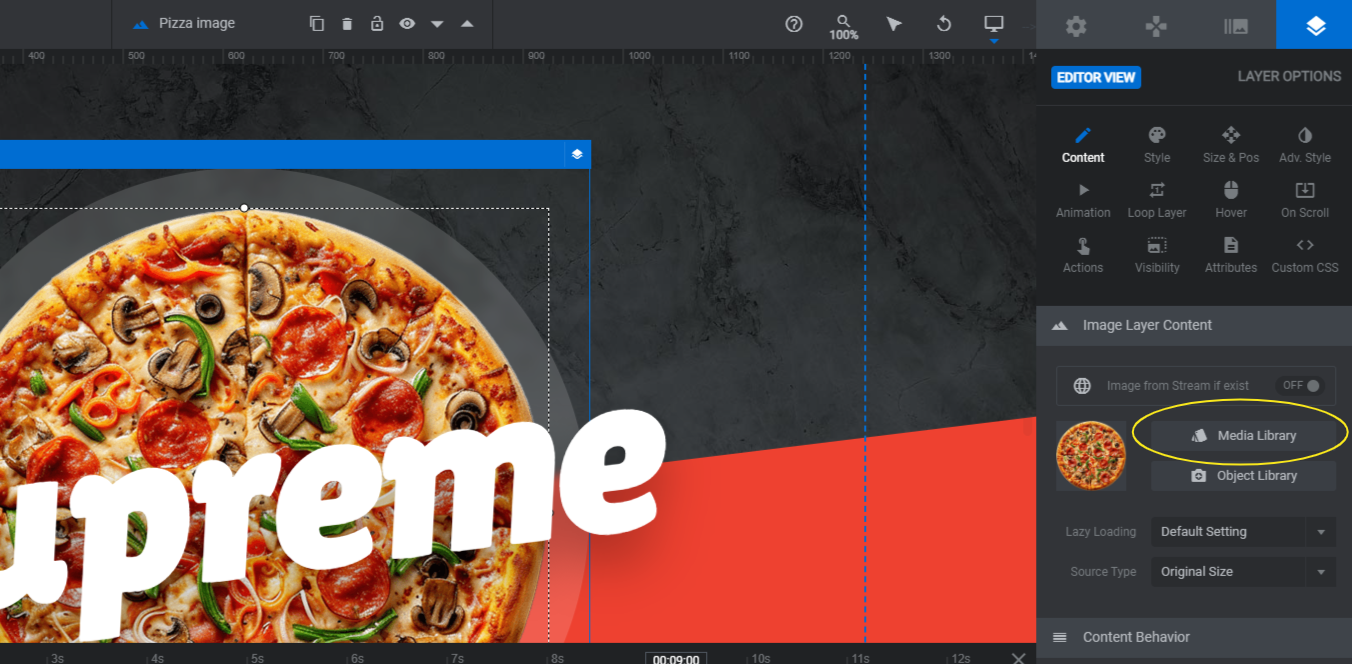Open the desktop device preview dropdown
The width and height of the screenshot is (1352, 664).
(994, 25)
